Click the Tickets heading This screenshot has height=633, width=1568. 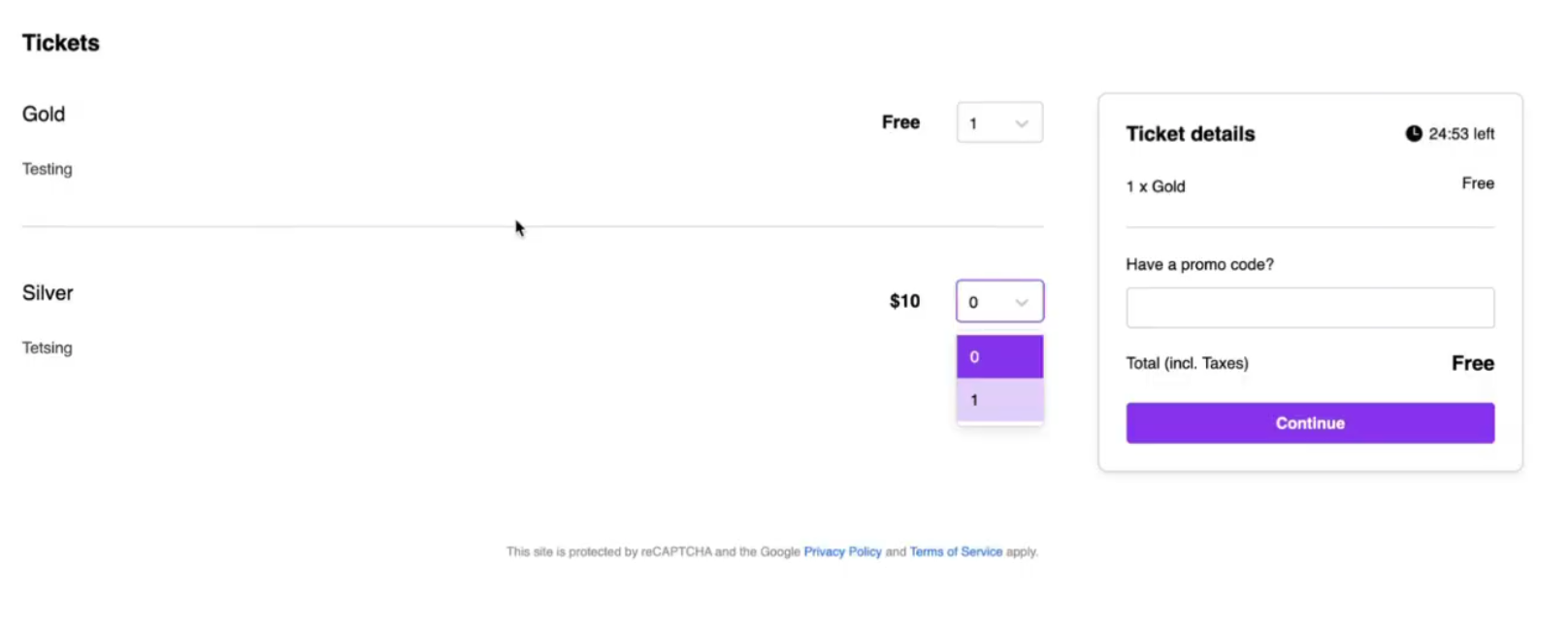[61, 43]
